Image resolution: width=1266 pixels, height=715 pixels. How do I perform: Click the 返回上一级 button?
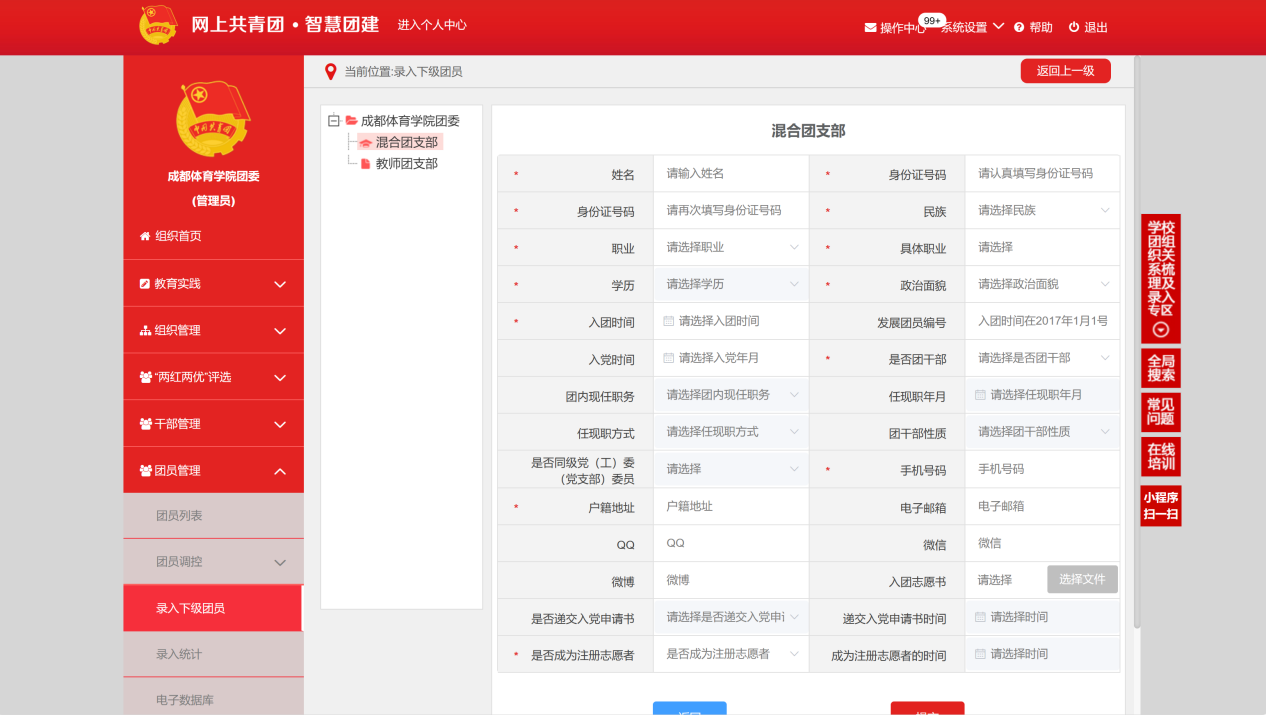pos(1065,71)
